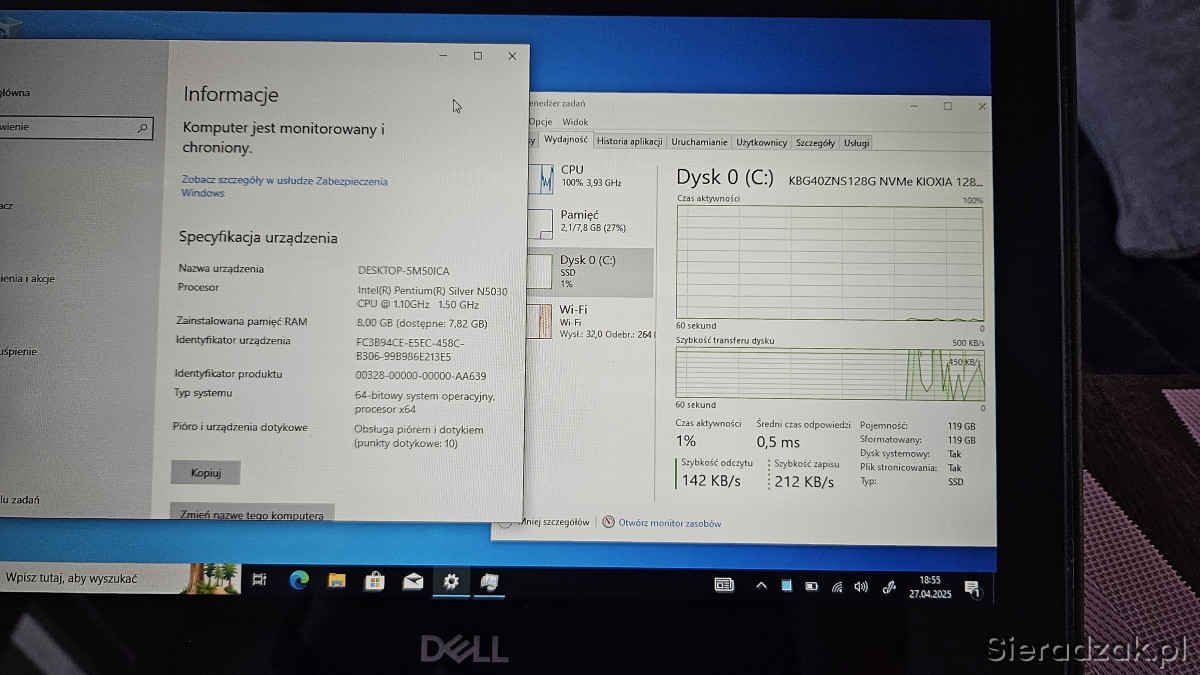
Task: Maximize the Settings Informacje window
Action: [478, 56]
